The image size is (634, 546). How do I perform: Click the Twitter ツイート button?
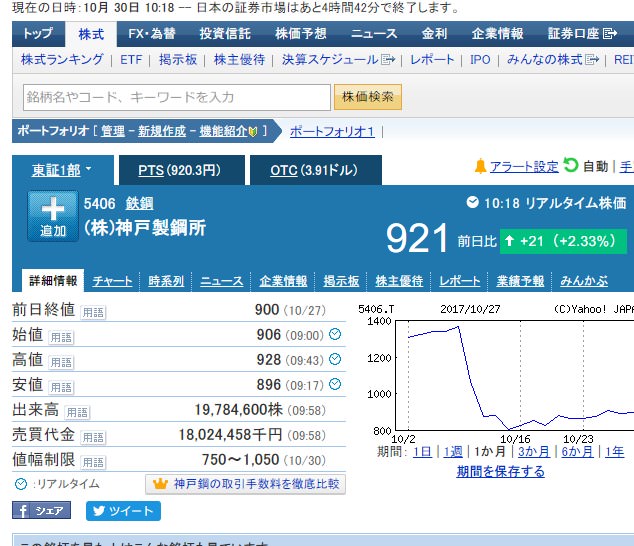[x=123, y=511]
